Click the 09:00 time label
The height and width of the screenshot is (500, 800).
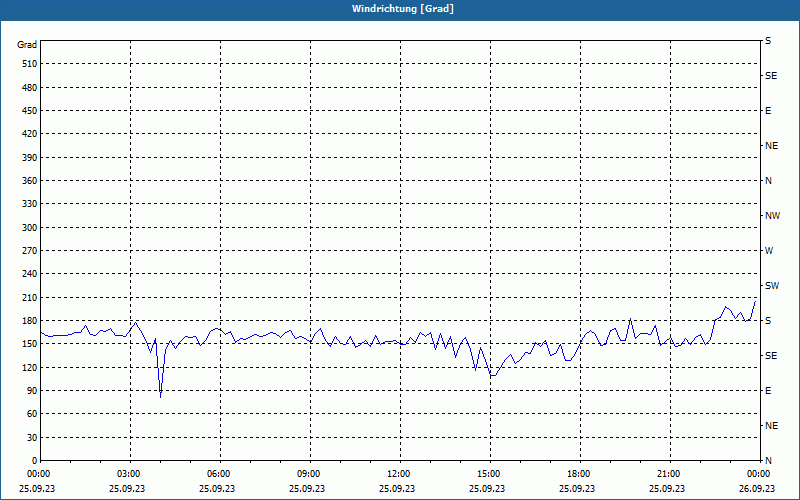click(x=307, y=474)
